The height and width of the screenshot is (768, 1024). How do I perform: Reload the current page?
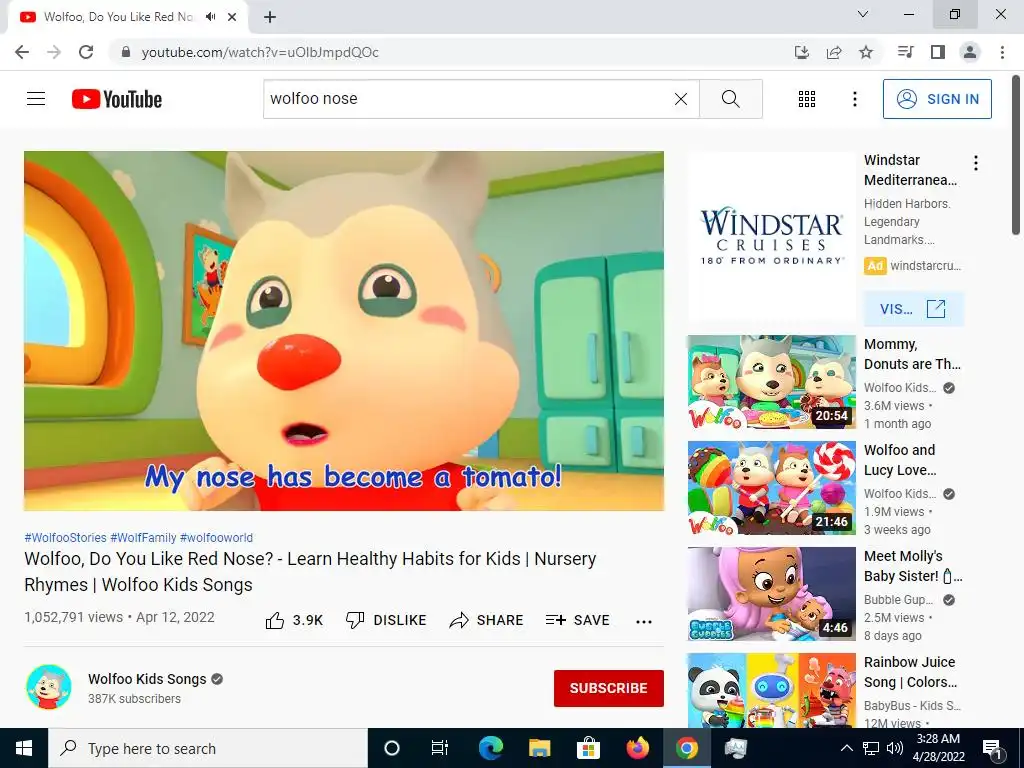[86, 52]
